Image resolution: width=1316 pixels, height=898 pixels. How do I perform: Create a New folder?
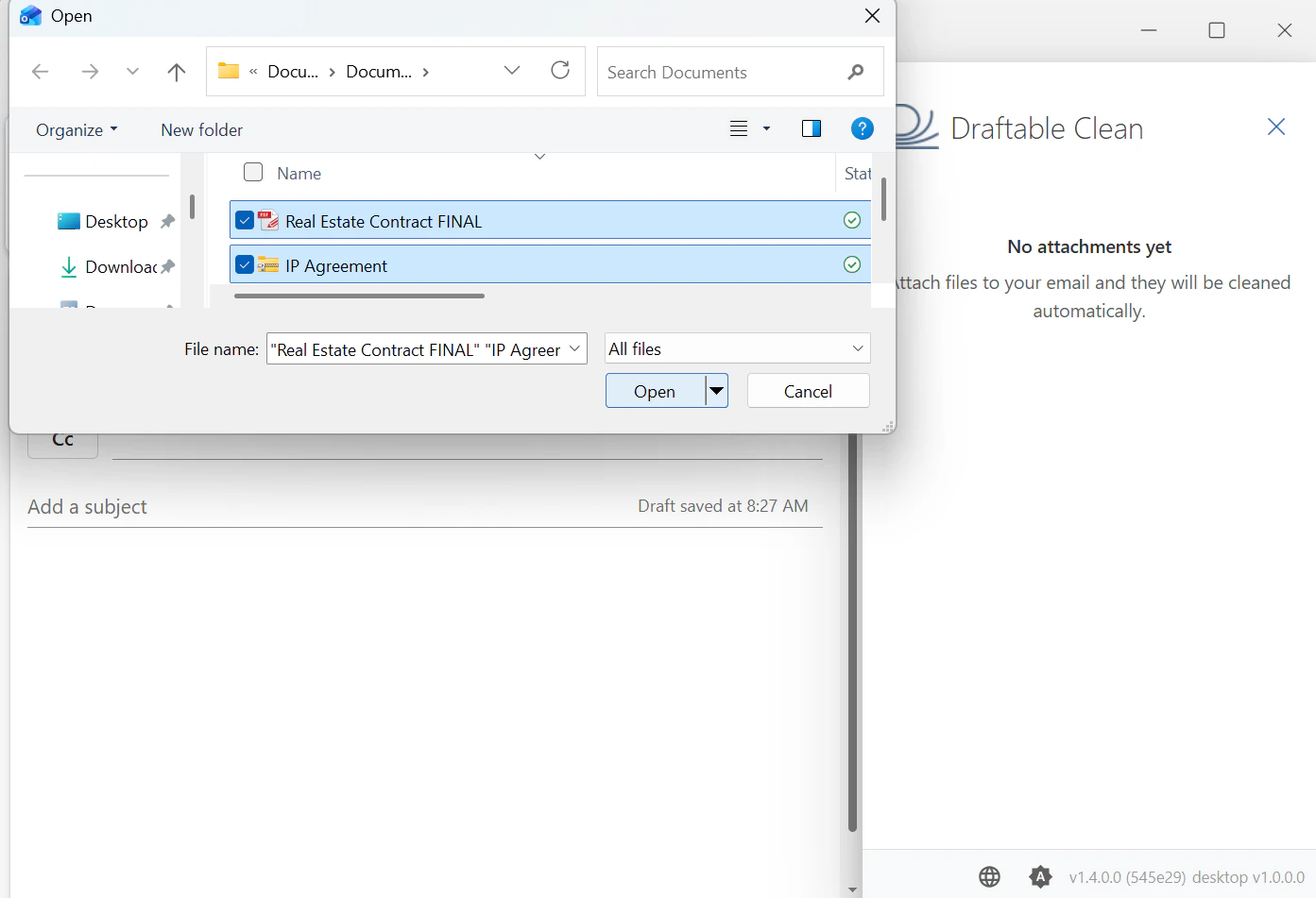[x=201, y=130]
